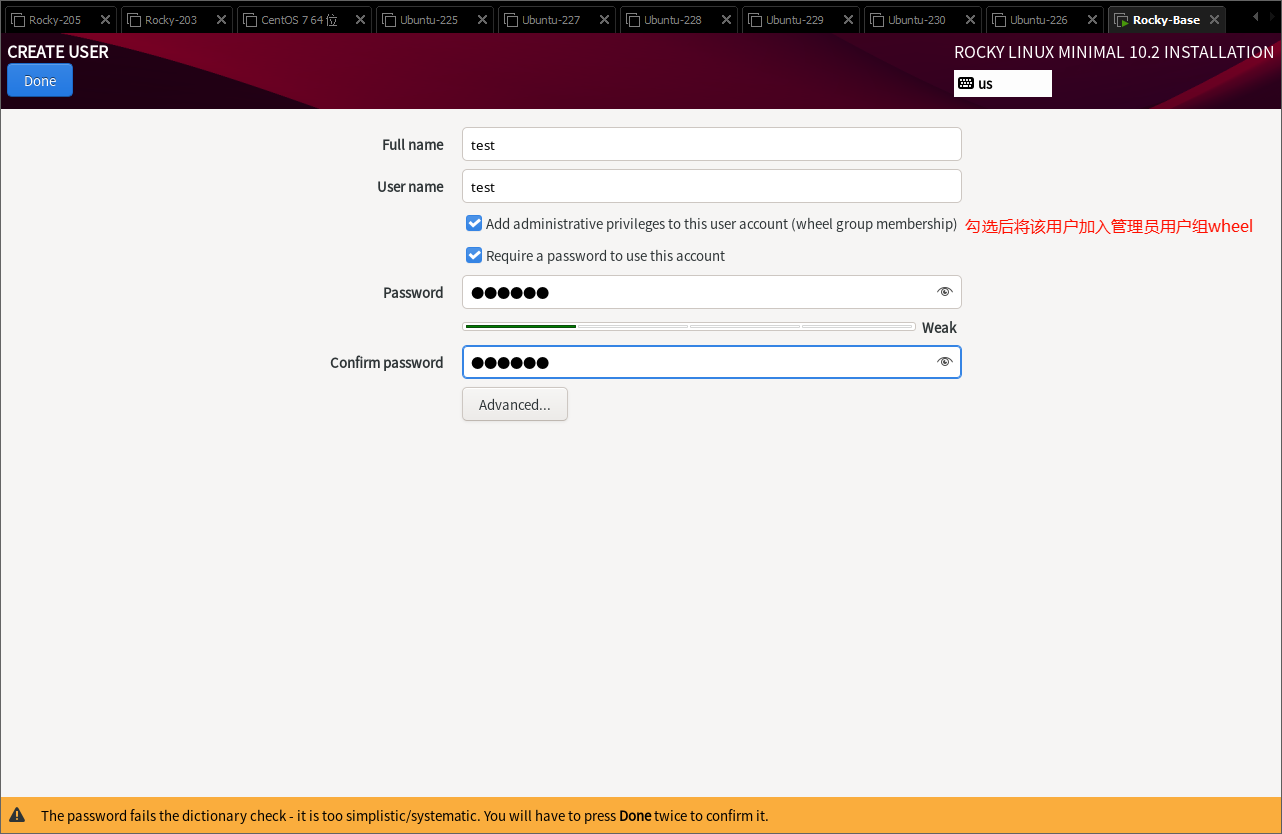This screenshot has height=834, width=1282.
Task: Click the Confirm password label text
Action: click(387, 363)
